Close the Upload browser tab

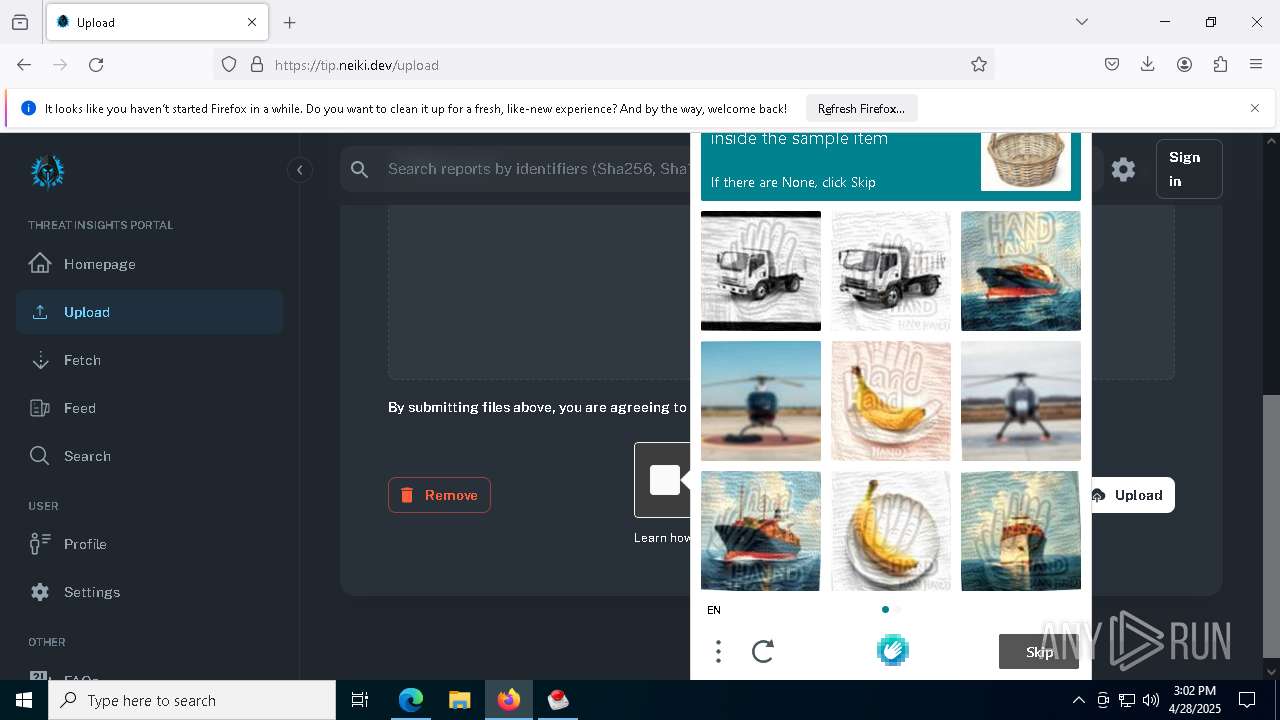click(x=252, y=22)
